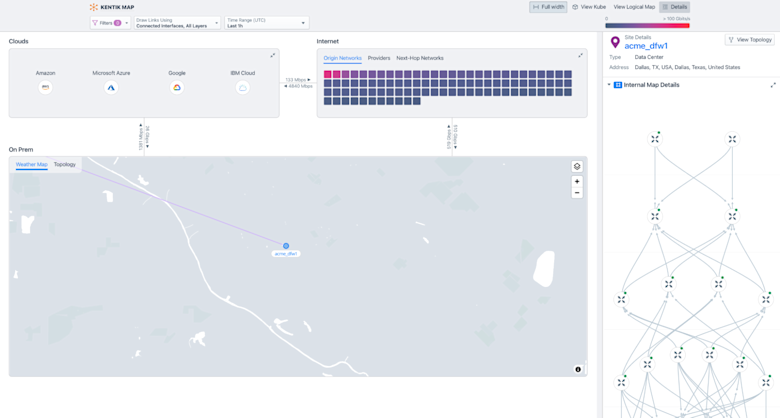The image size is (780, 418).
Task: Select the Google cloud icon
Action: 177,88
